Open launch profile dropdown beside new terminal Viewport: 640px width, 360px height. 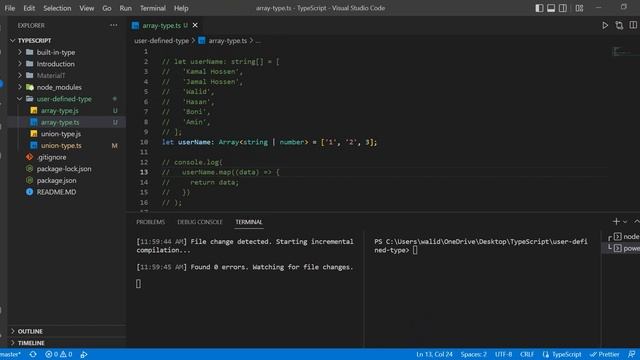point(625,222)
